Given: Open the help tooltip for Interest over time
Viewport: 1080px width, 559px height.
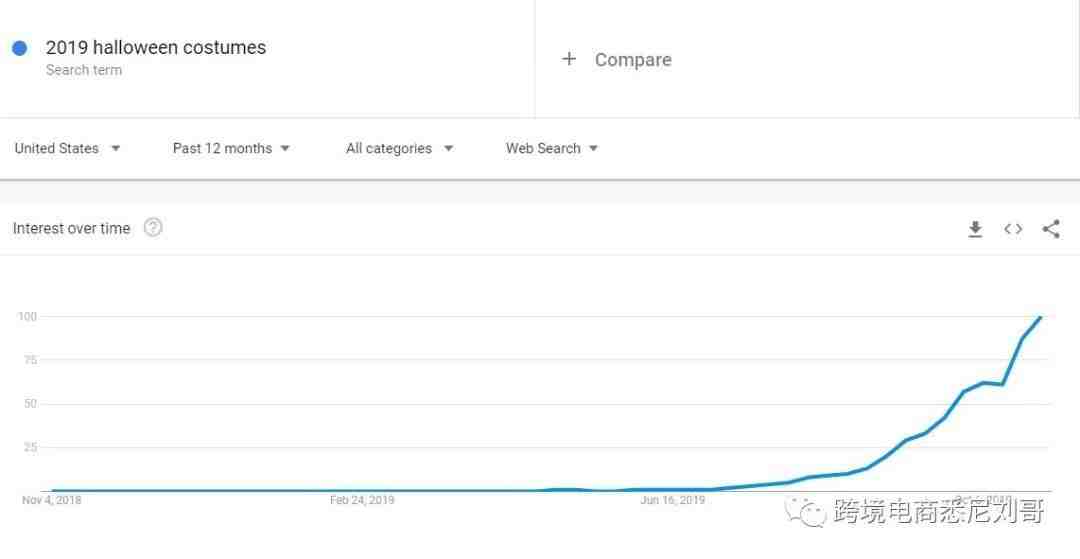Looking at the screenshot, I should click(x=153, y=228).
